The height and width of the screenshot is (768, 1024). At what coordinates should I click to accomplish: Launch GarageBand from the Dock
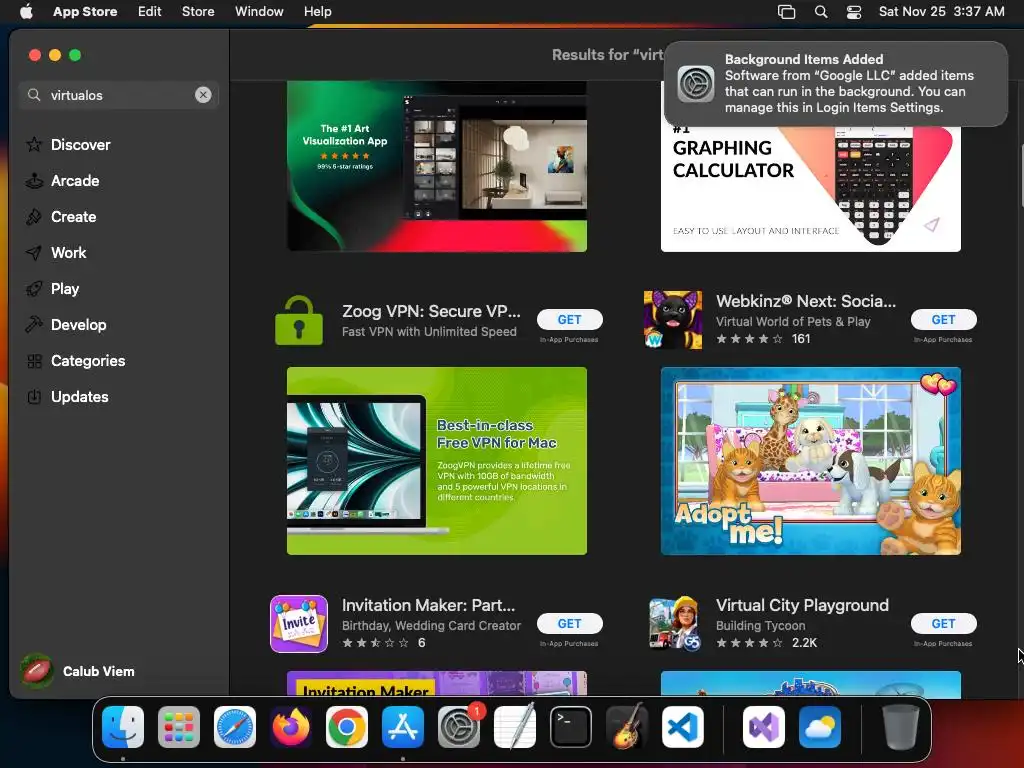pyautogui.click(x=627, y=727)
